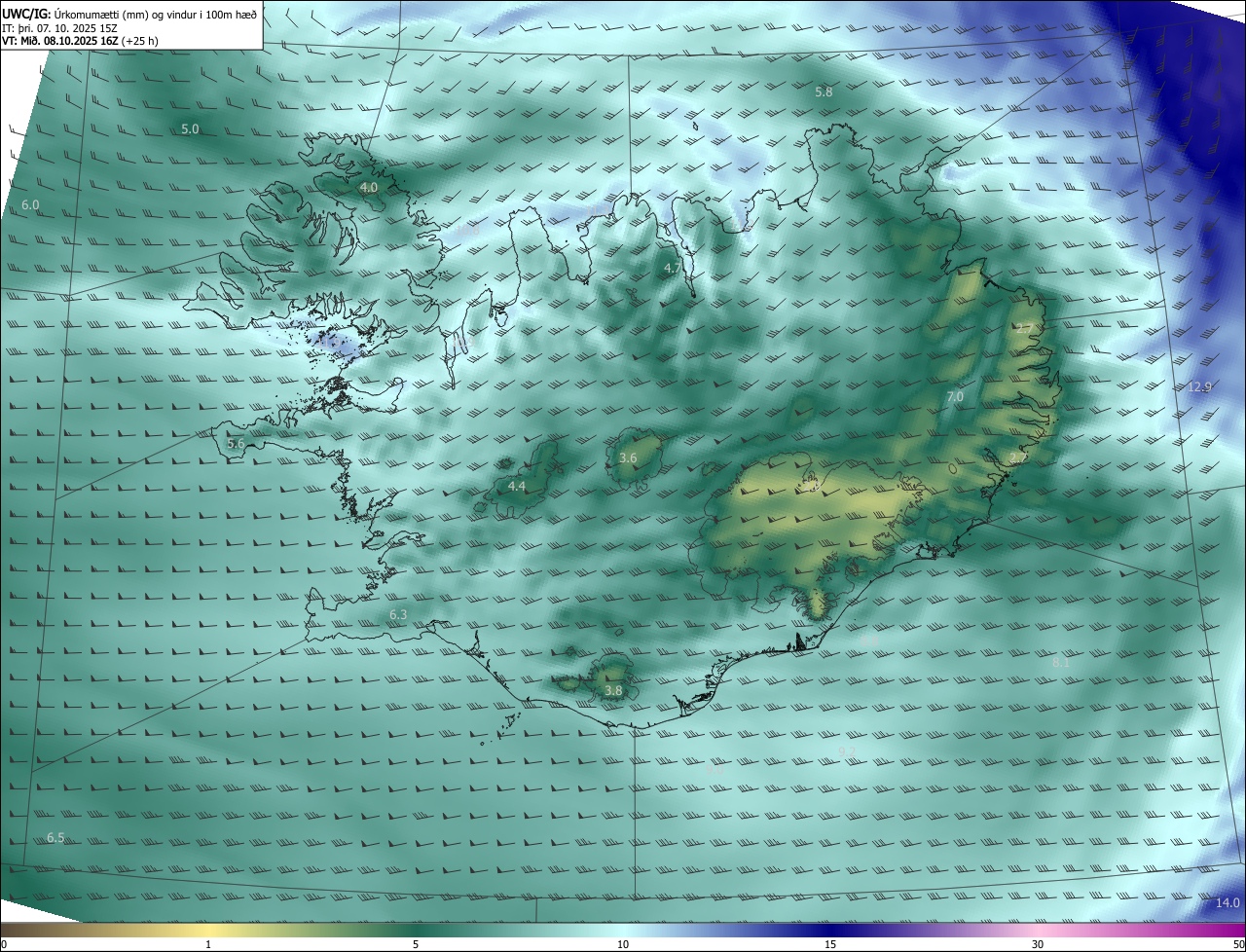The image size is (1246, 952).
Task: Click the 4.0 value label in the Westfjords
Action: pos(369,187)
